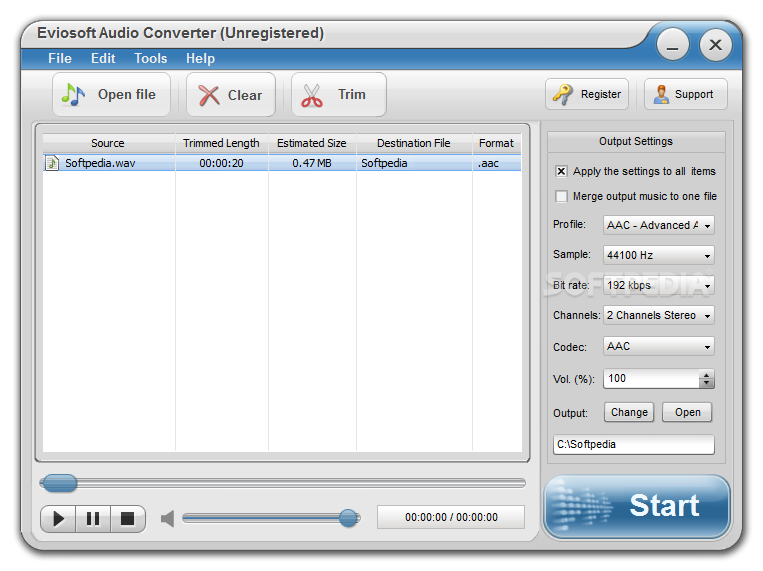Open the Edit menu

103,58
